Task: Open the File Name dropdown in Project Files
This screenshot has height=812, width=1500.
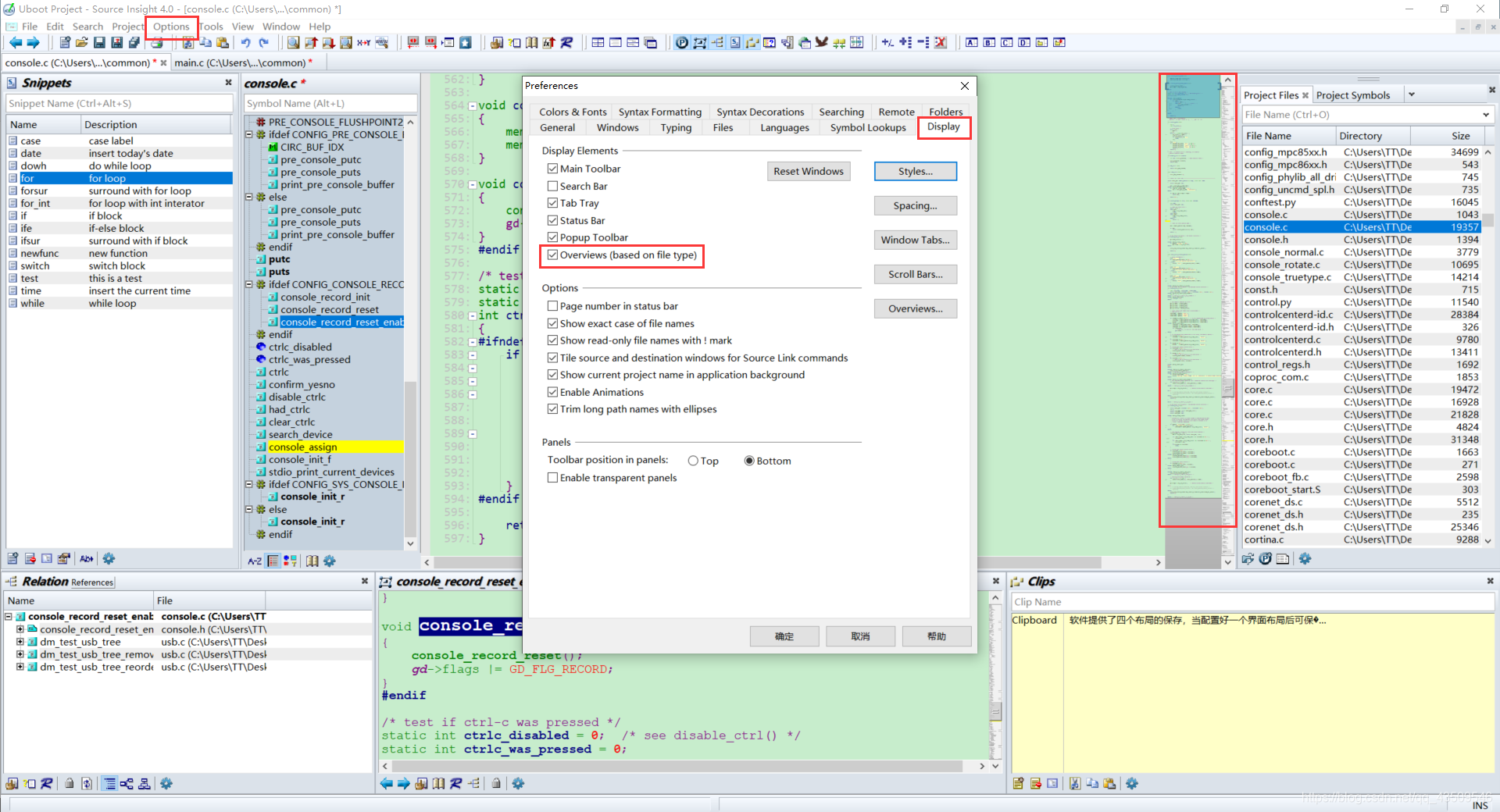Action: tap(1485, 115)
